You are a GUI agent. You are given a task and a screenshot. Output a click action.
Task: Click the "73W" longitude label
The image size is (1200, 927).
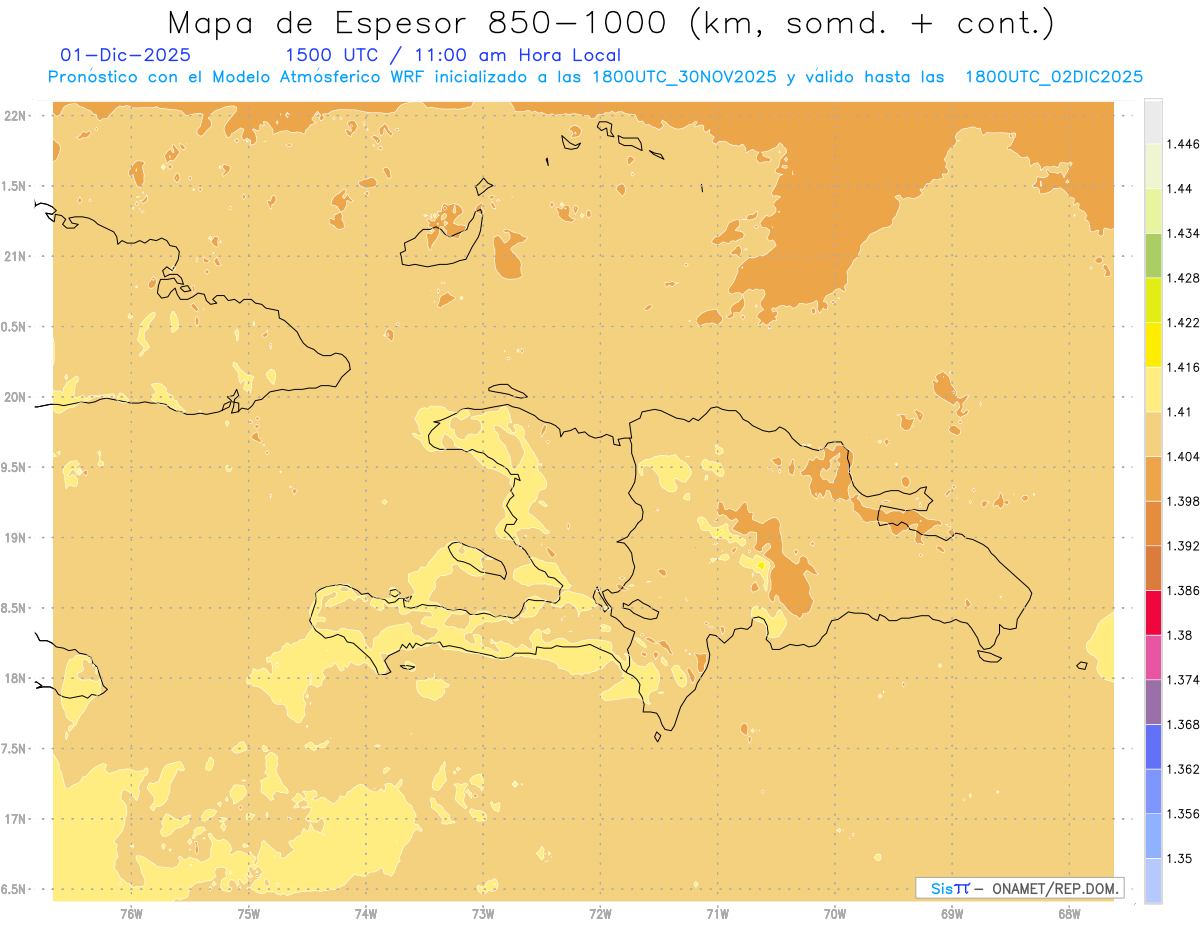(483, 913)
